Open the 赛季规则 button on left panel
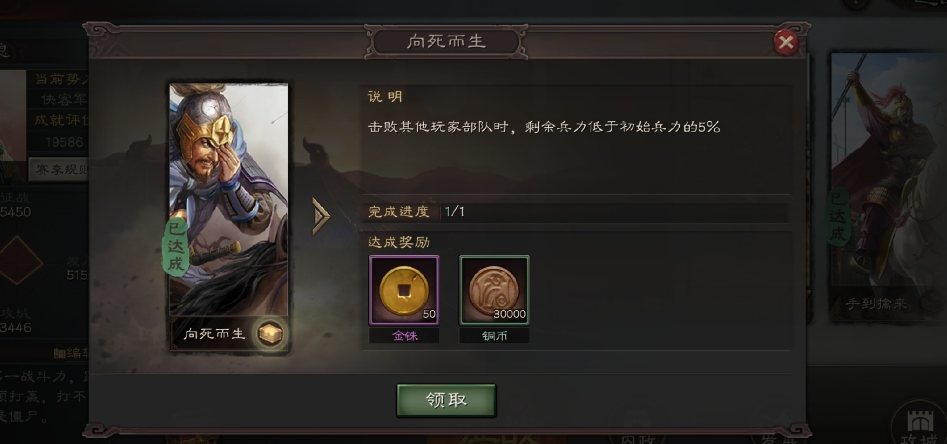The width and height of the screenshot is (947, 444). (x=58, y=170)
